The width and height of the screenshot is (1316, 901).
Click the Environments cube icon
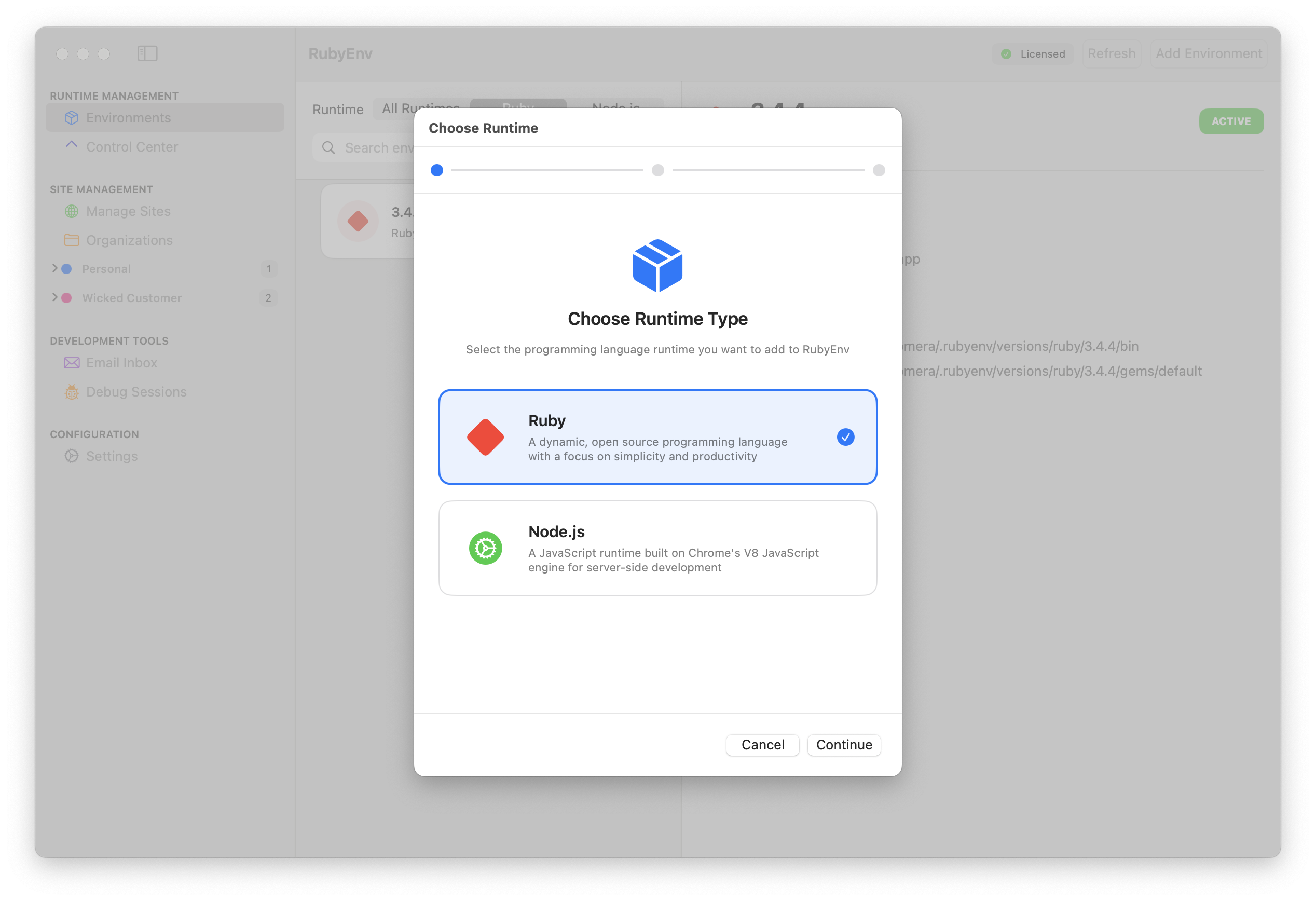click(x=71, y=117)
